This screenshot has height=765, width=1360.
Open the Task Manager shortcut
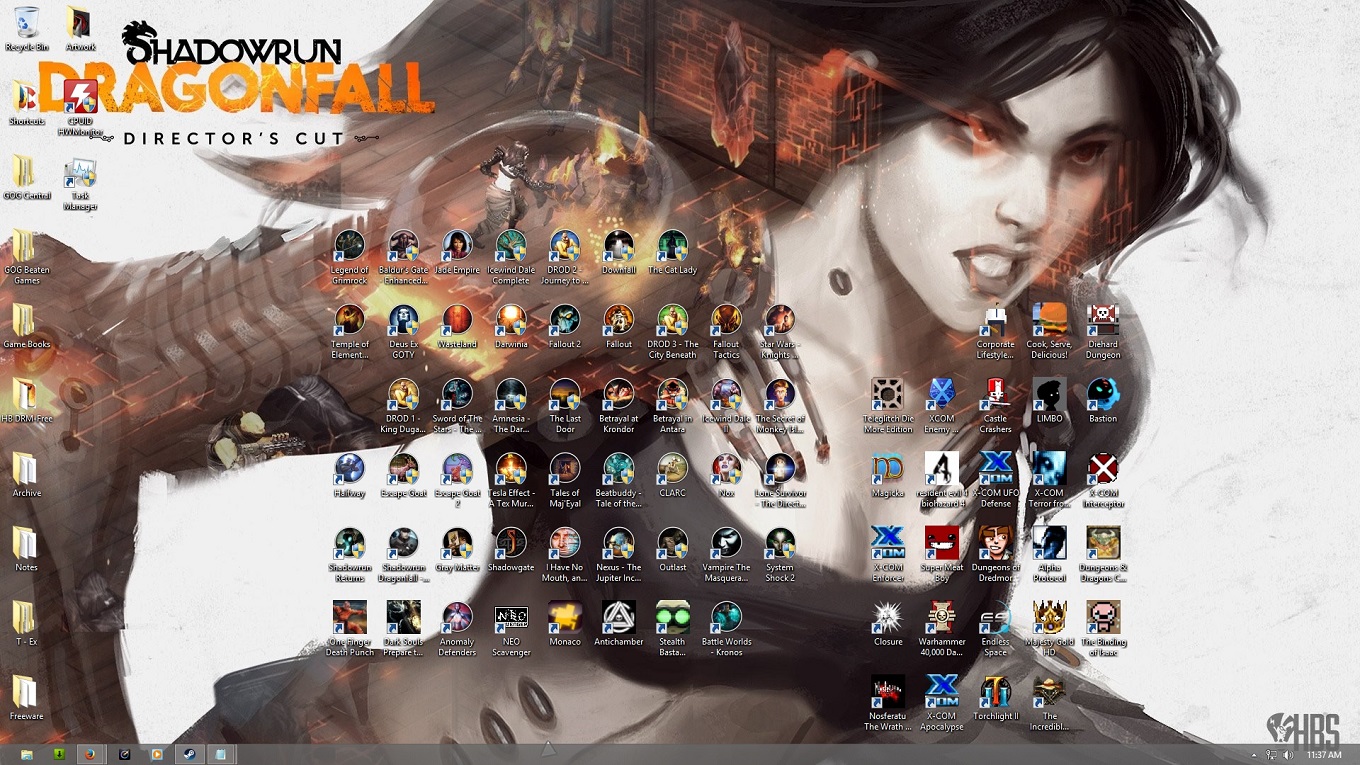click(x=81, y=184)
